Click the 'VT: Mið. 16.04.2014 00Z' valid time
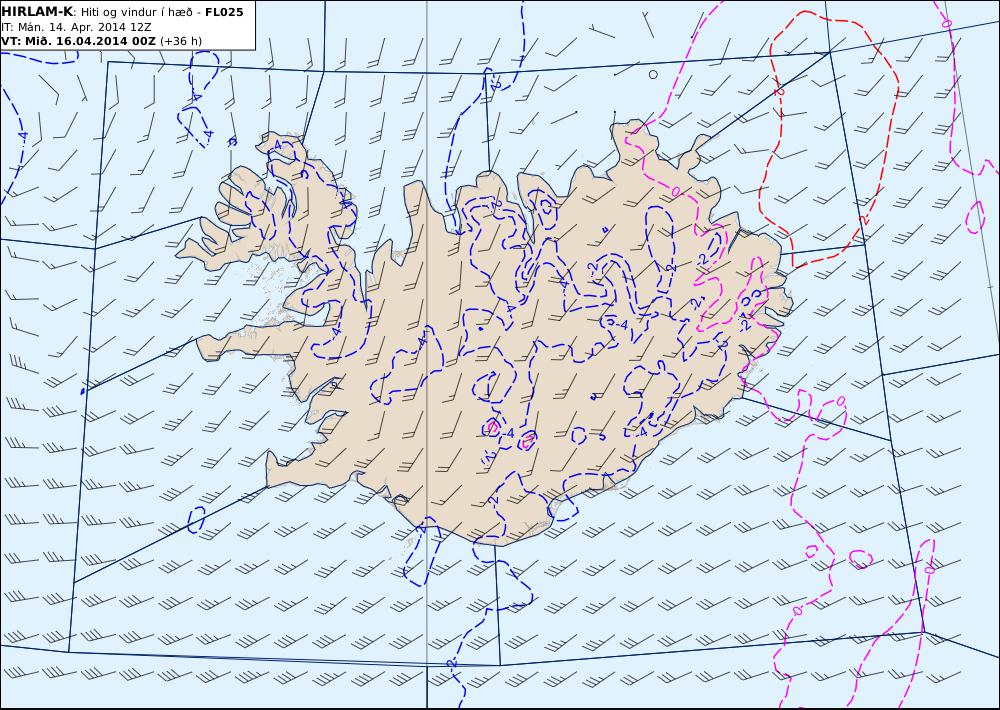The width and height of the screenshot is (1000, 710). click(x=78, y=41)
